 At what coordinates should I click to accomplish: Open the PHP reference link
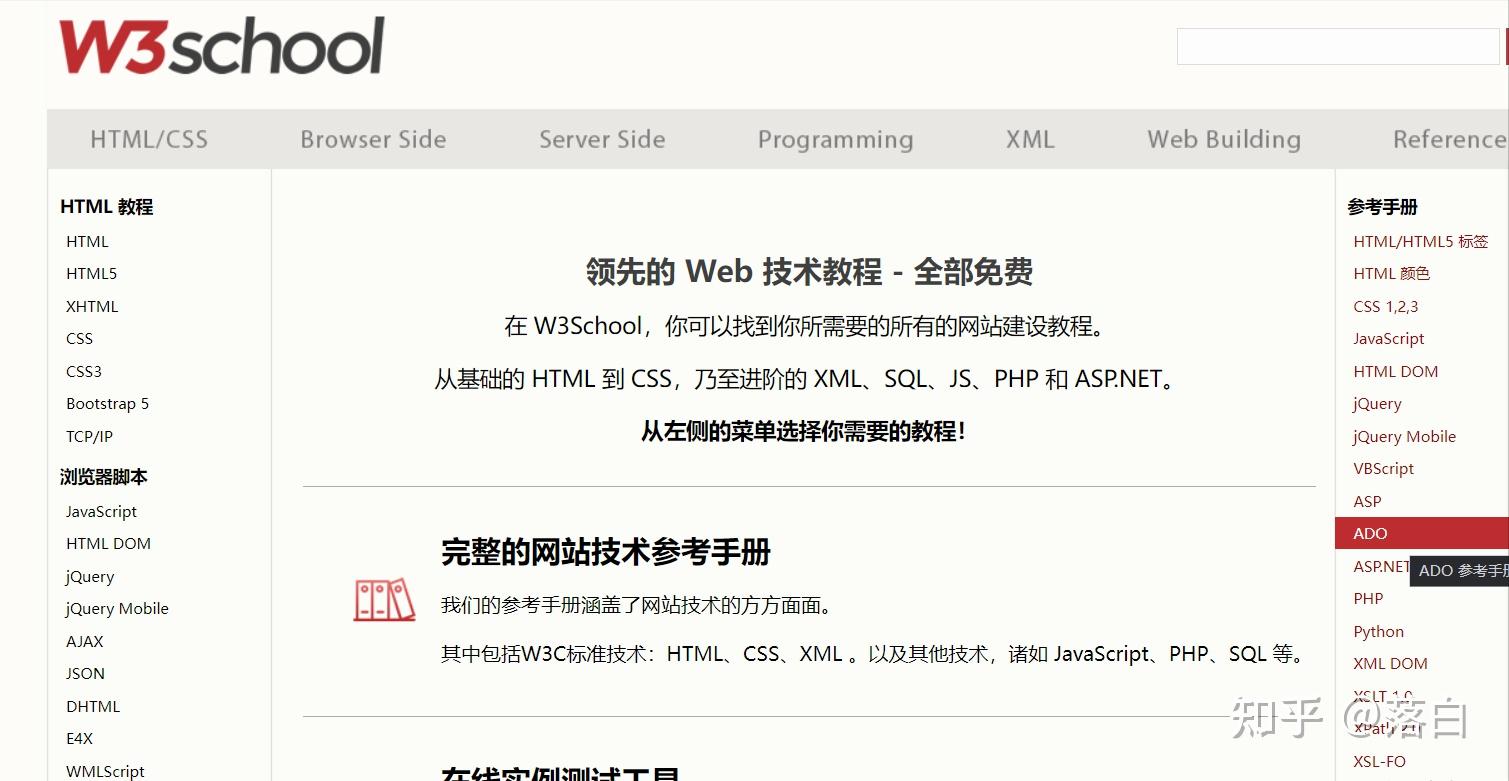pyautogui.click(x=1368, y=598)
